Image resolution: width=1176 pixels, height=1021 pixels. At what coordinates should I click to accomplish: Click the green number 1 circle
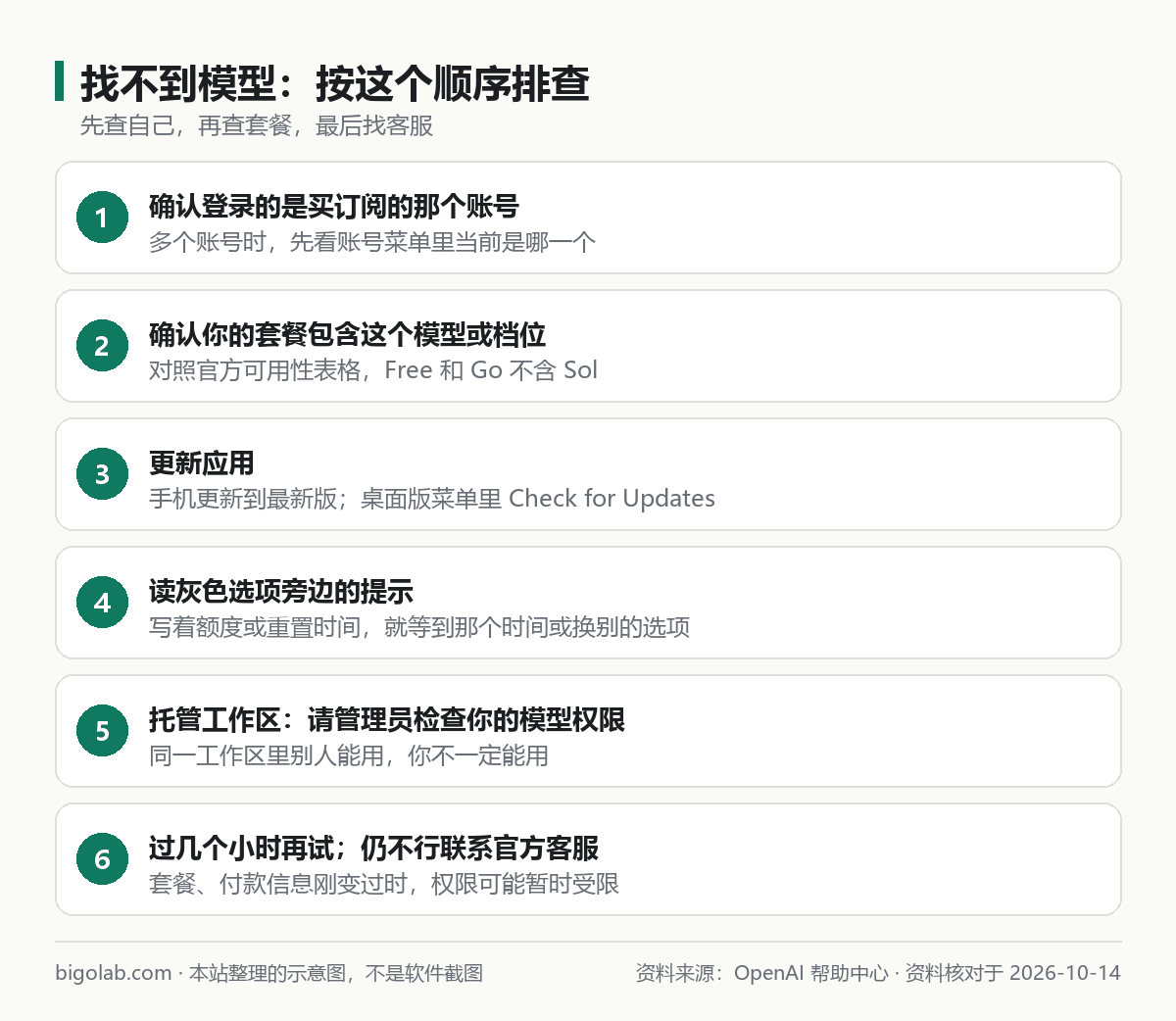[102, 218]
